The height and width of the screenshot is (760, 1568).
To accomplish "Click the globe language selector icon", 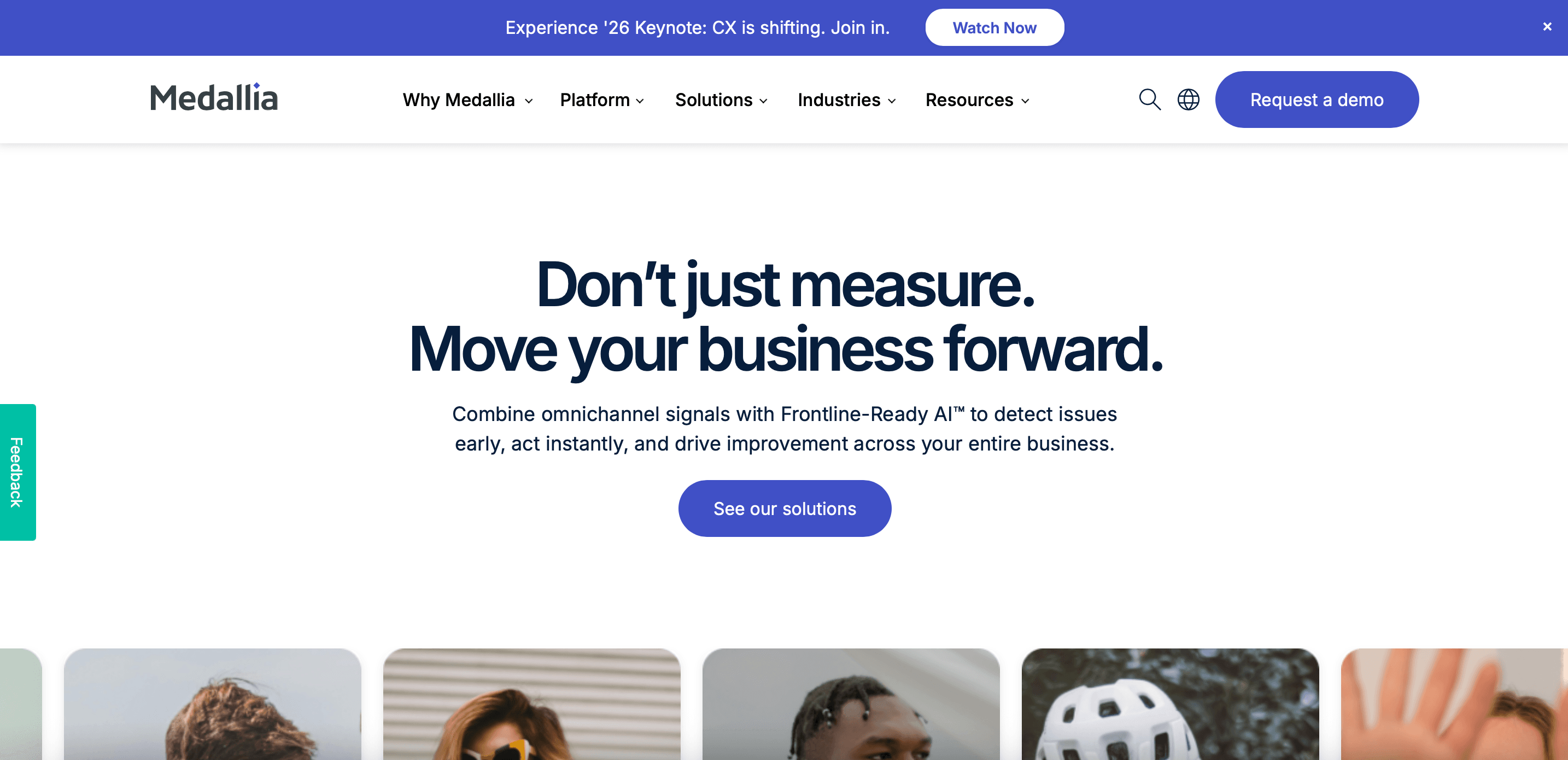I will coord(1188,100).
